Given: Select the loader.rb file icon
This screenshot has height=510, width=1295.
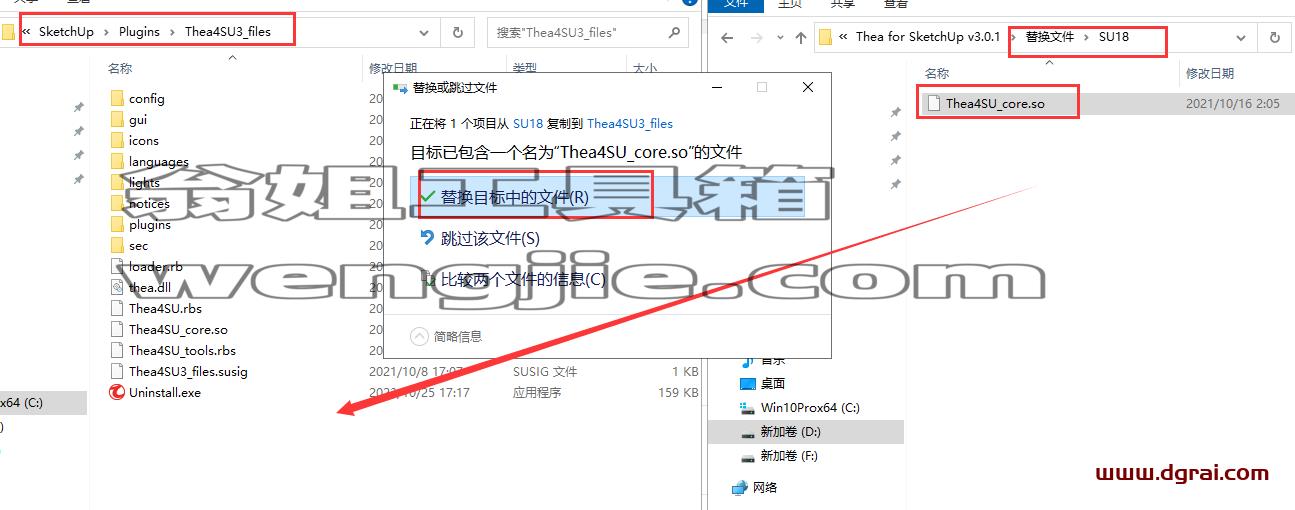Looking at the screenshot, I should (117, 266).
